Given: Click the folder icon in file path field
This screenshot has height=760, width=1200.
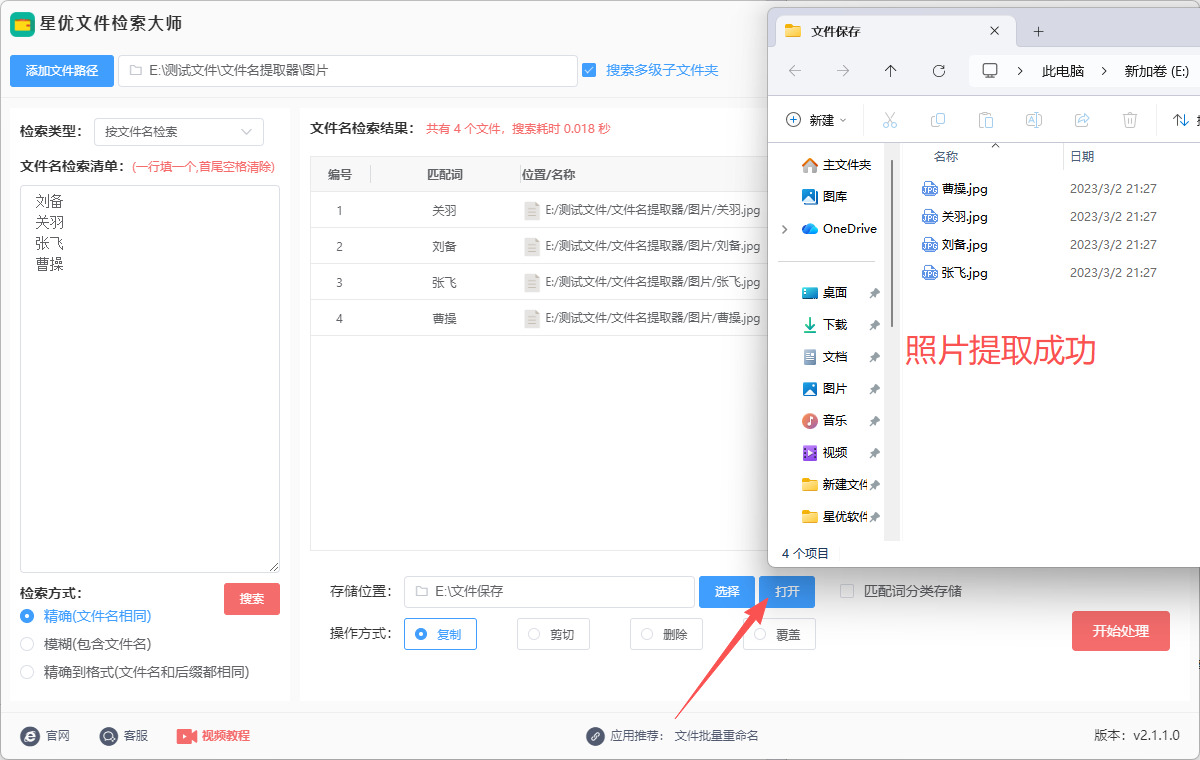Looking at the screenshot, I should pos(135,71).
